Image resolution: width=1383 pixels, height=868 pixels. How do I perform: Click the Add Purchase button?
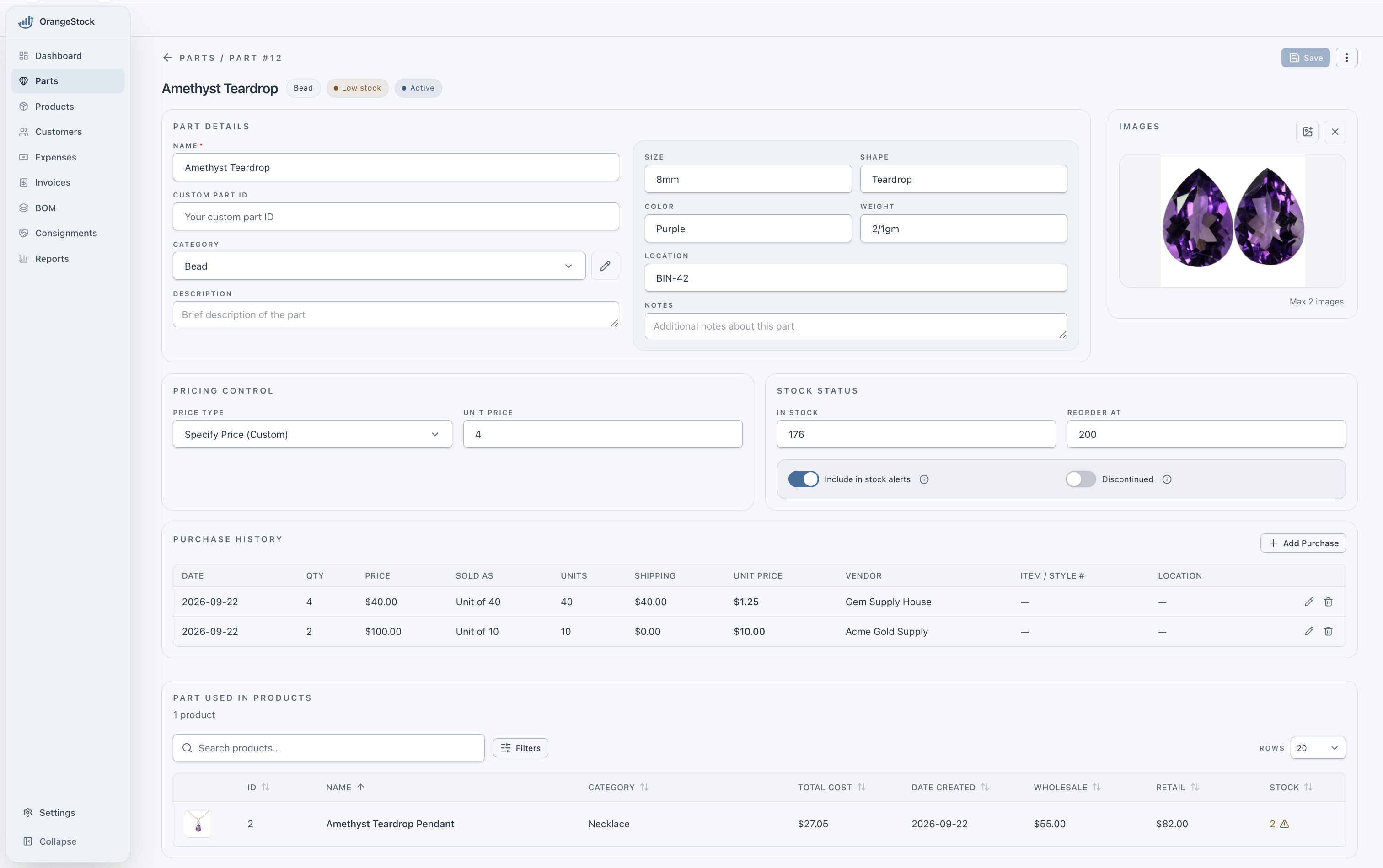click(1303, 543)
